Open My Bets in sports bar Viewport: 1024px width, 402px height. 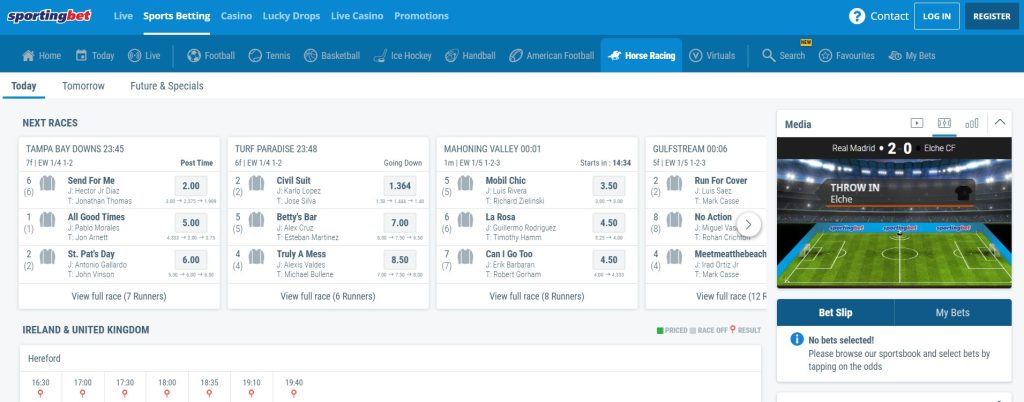pyautogui.click(x=912, y=55)
